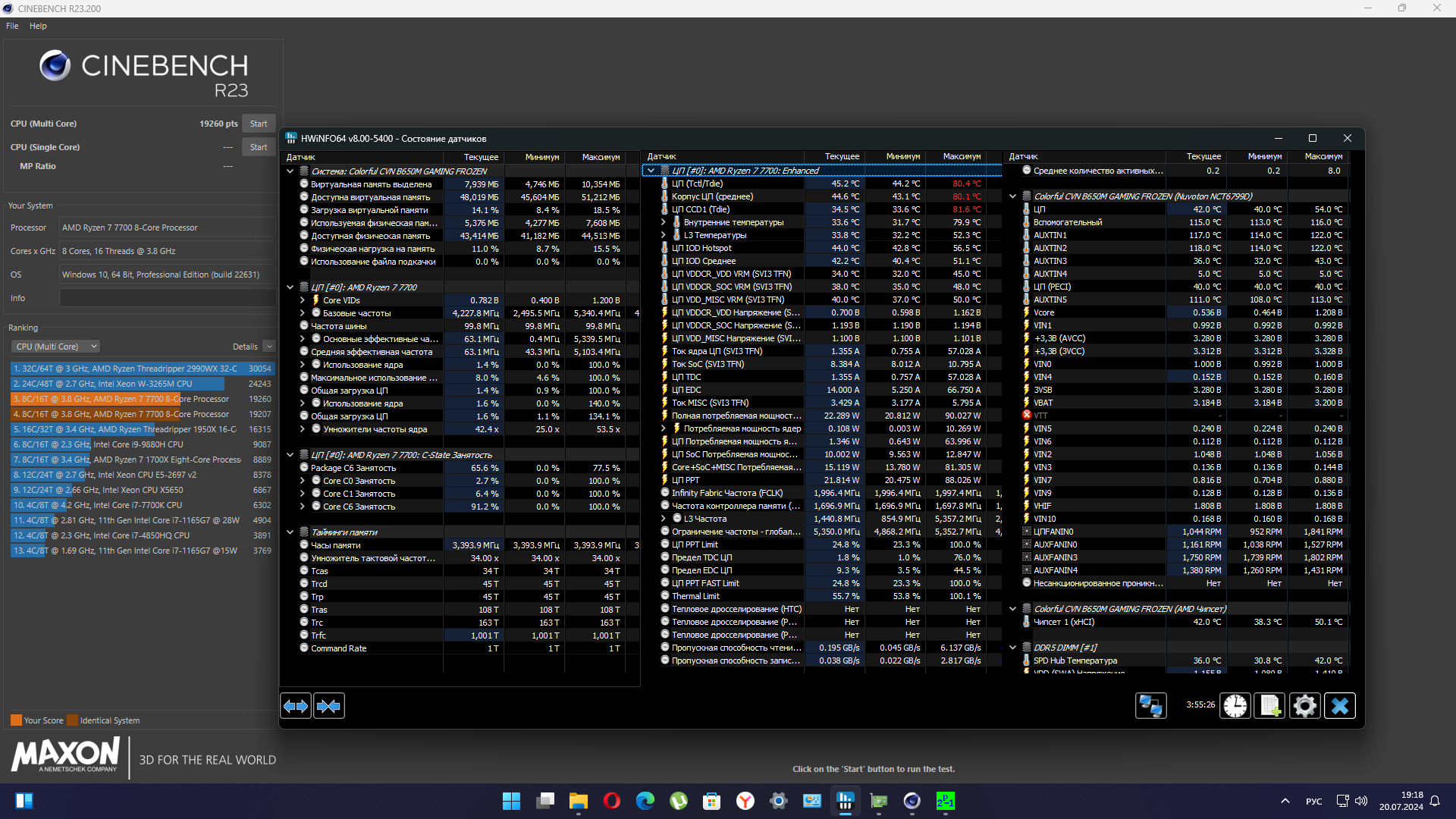
Task: Open the File menu
Action: coord(12,26)
